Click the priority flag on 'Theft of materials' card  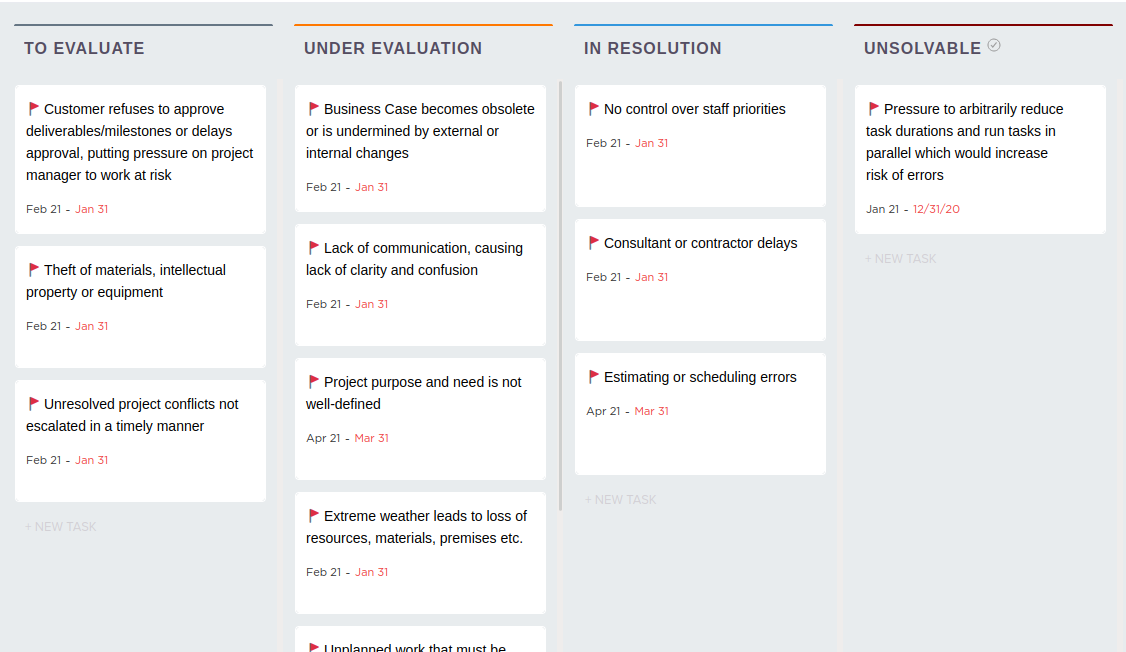point(34,270)
